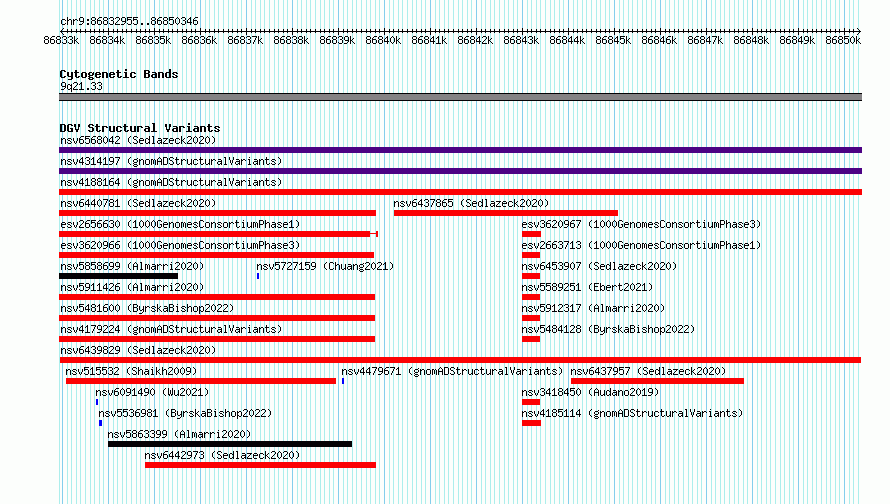
Task: Click the nsv5863399 (Almarri2020) label
Action: click(x=179, y=434)
